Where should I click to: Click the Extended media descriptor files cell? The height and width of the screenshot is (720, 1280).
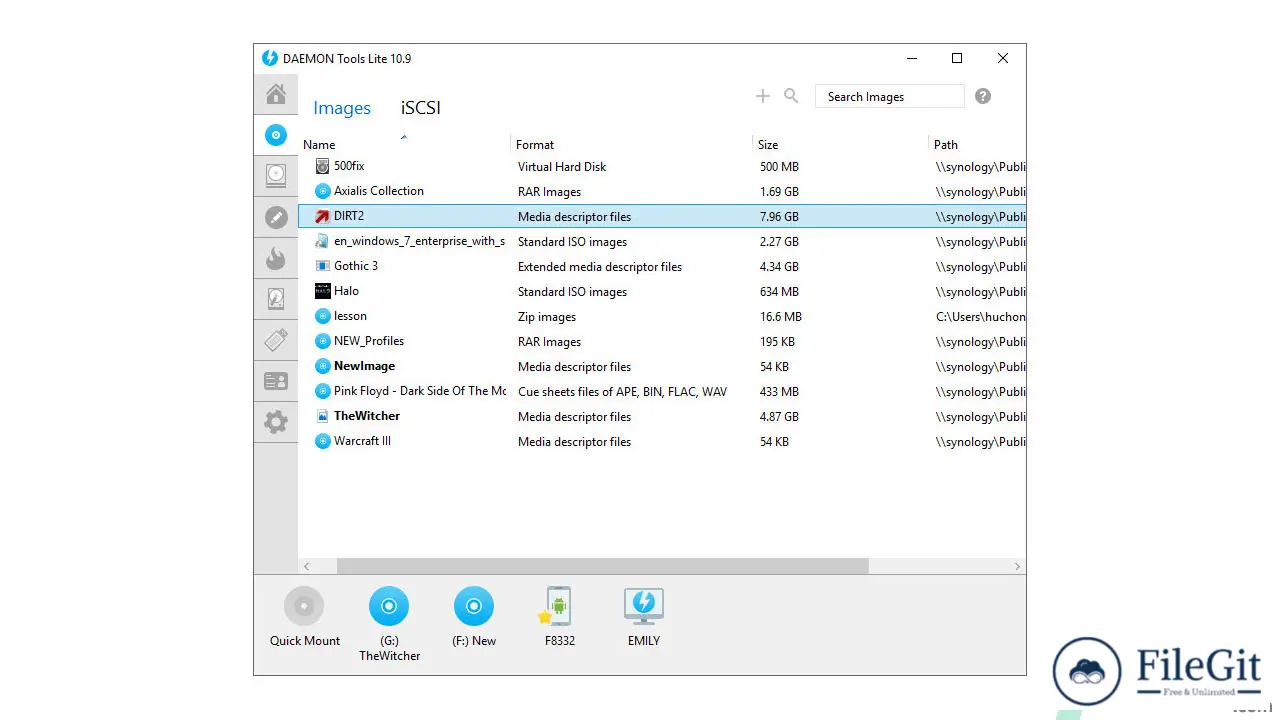(600, 267)
